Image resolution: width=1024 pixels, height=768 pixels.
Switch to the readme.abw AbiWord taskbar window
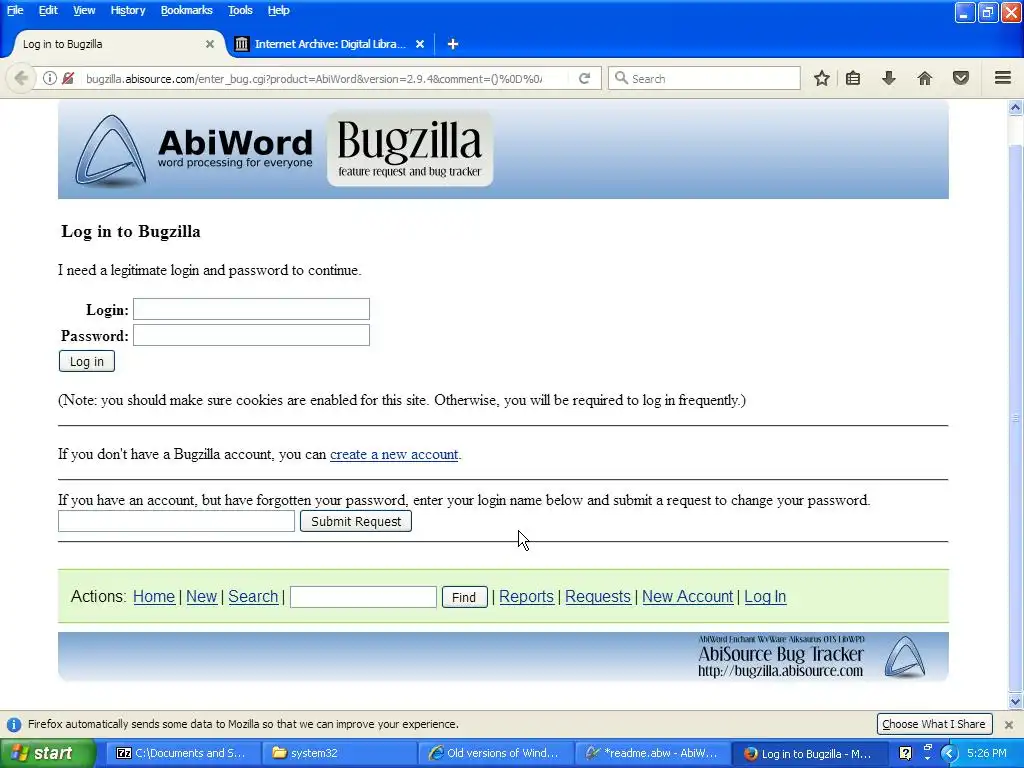tap(652, 753)
